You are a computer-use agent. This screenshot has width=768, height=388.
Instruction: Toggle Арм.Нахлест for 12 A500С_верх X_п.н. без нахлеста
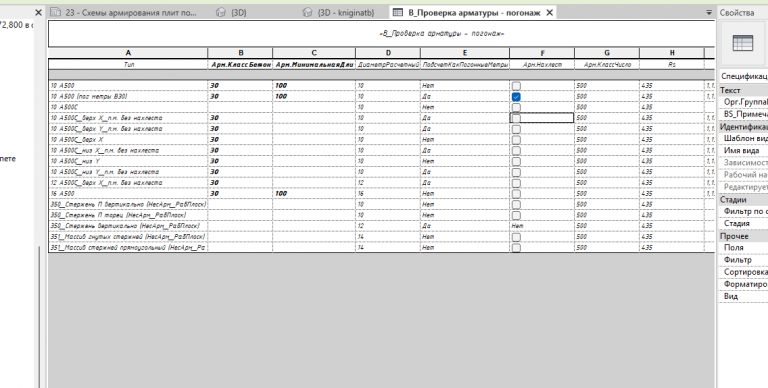[x=516, y=183]
